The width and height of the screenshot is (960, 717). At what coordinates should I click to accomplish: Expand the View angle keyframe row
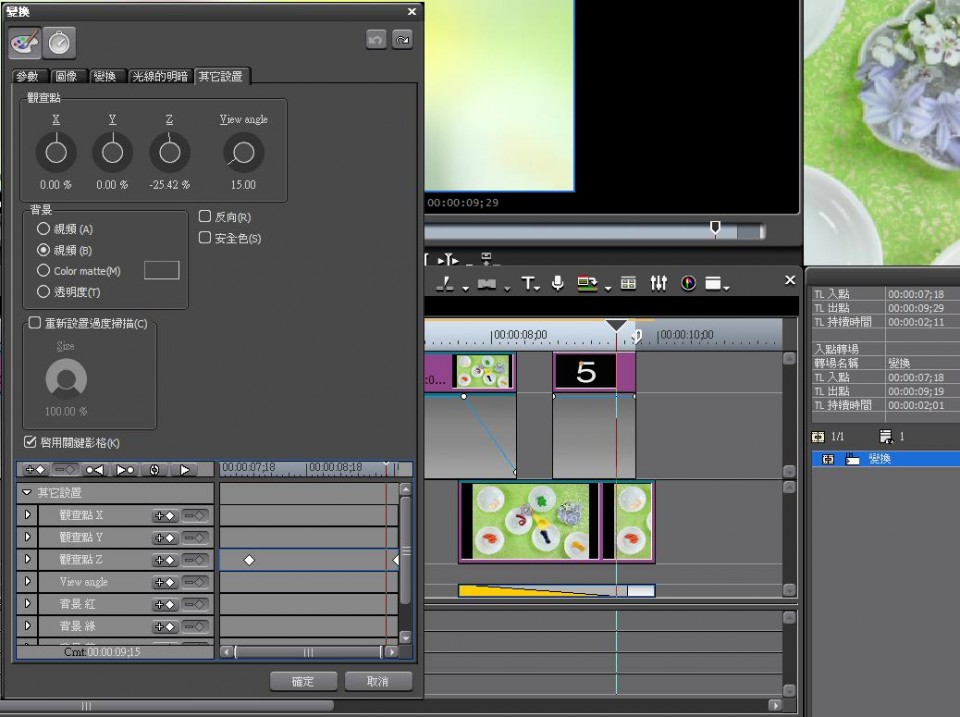click(27, 582)
